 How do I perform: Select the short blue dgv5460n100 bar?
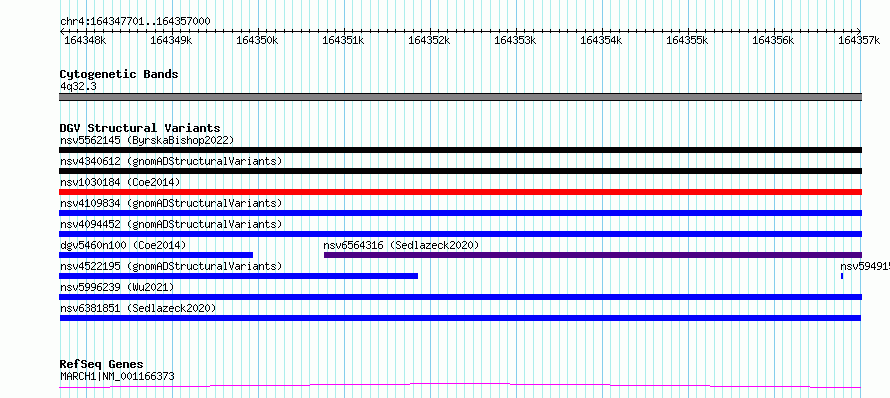pos(156,255)
